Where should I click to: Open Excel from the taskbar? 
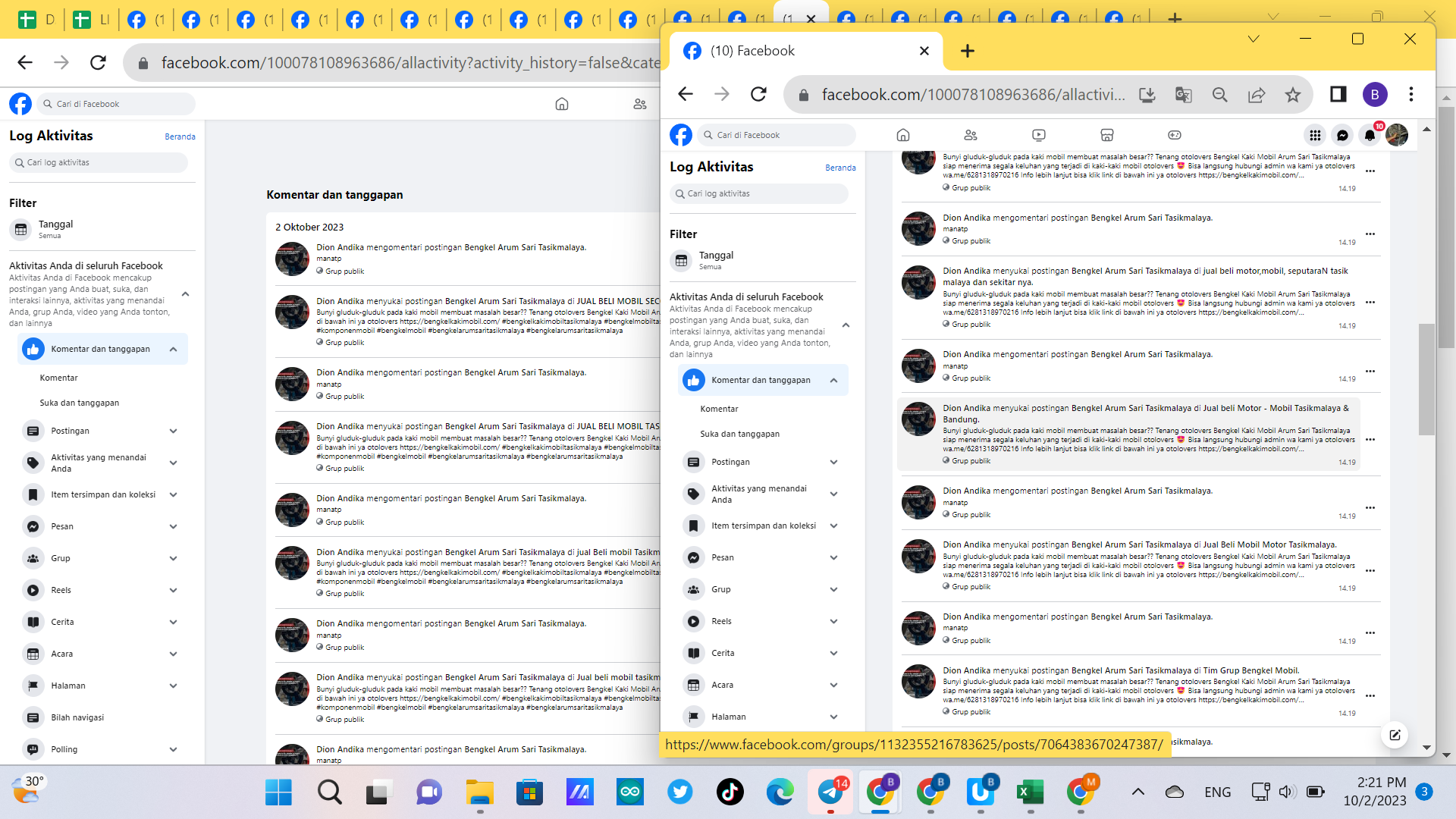1031,792
